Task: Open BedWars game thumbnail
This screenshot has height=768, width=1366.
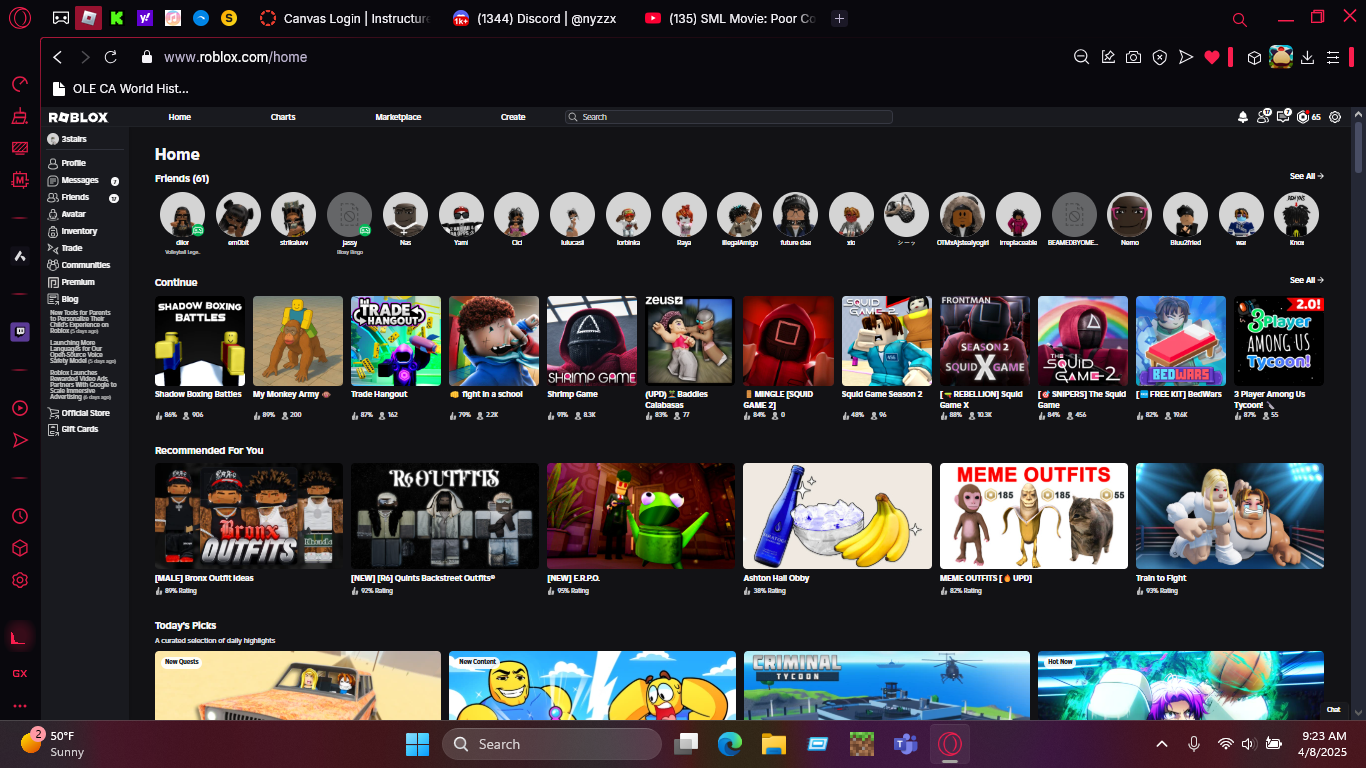Action: [x=1181, y=341]
